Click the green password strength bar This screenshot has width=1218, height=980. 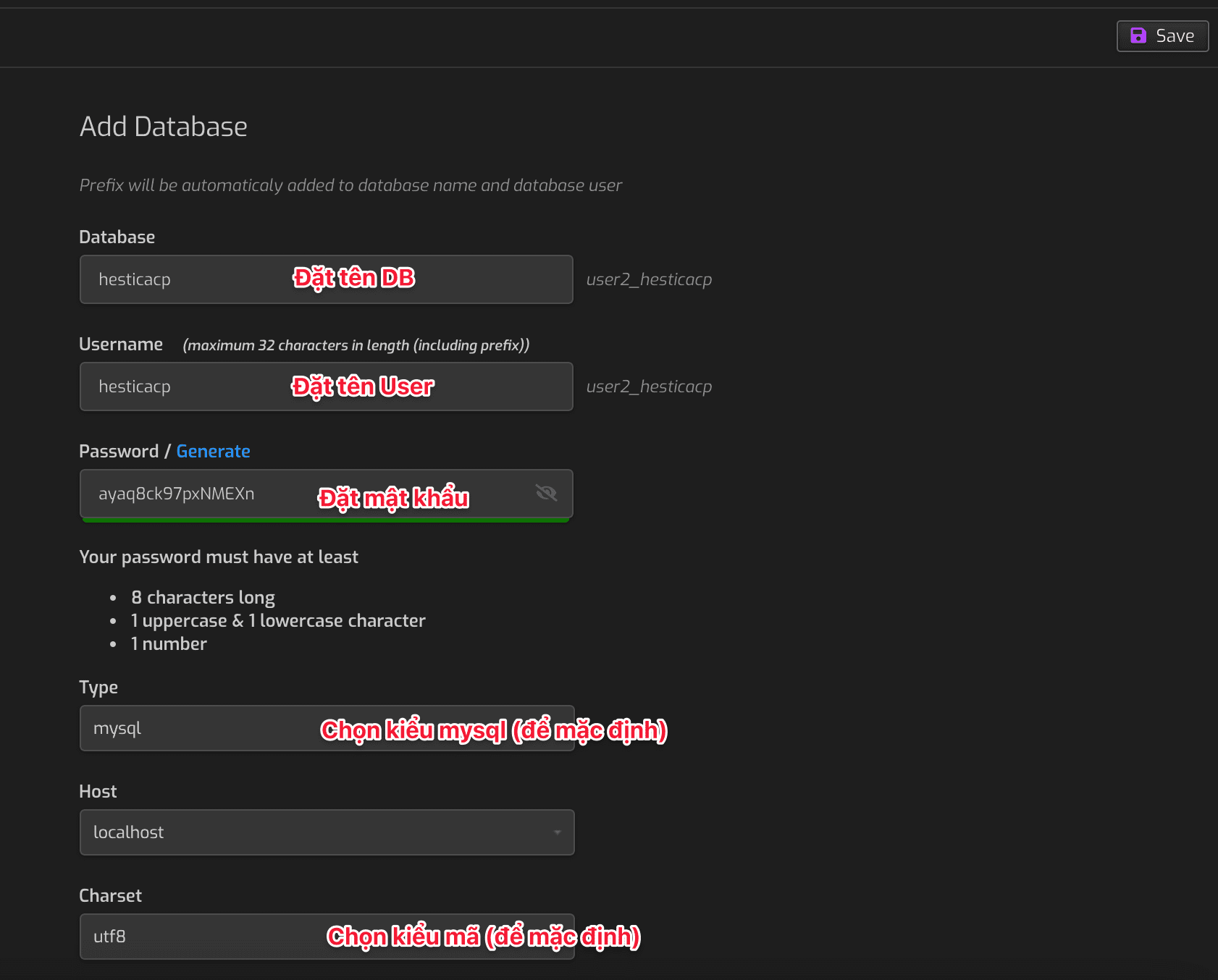(x=326, y=520)
